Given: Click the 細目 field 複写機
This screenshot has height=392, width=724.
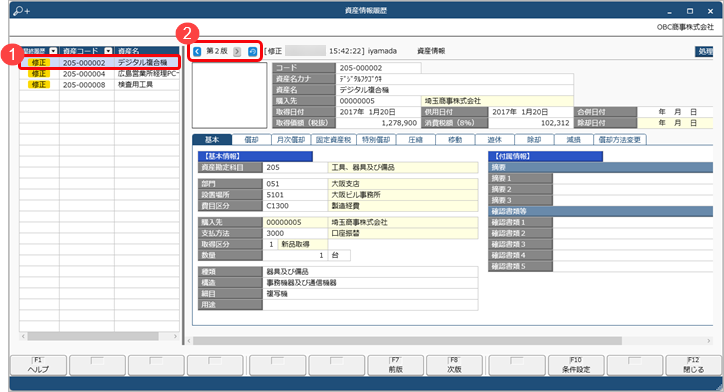Looking at the screenshot, I should point(370,294).
